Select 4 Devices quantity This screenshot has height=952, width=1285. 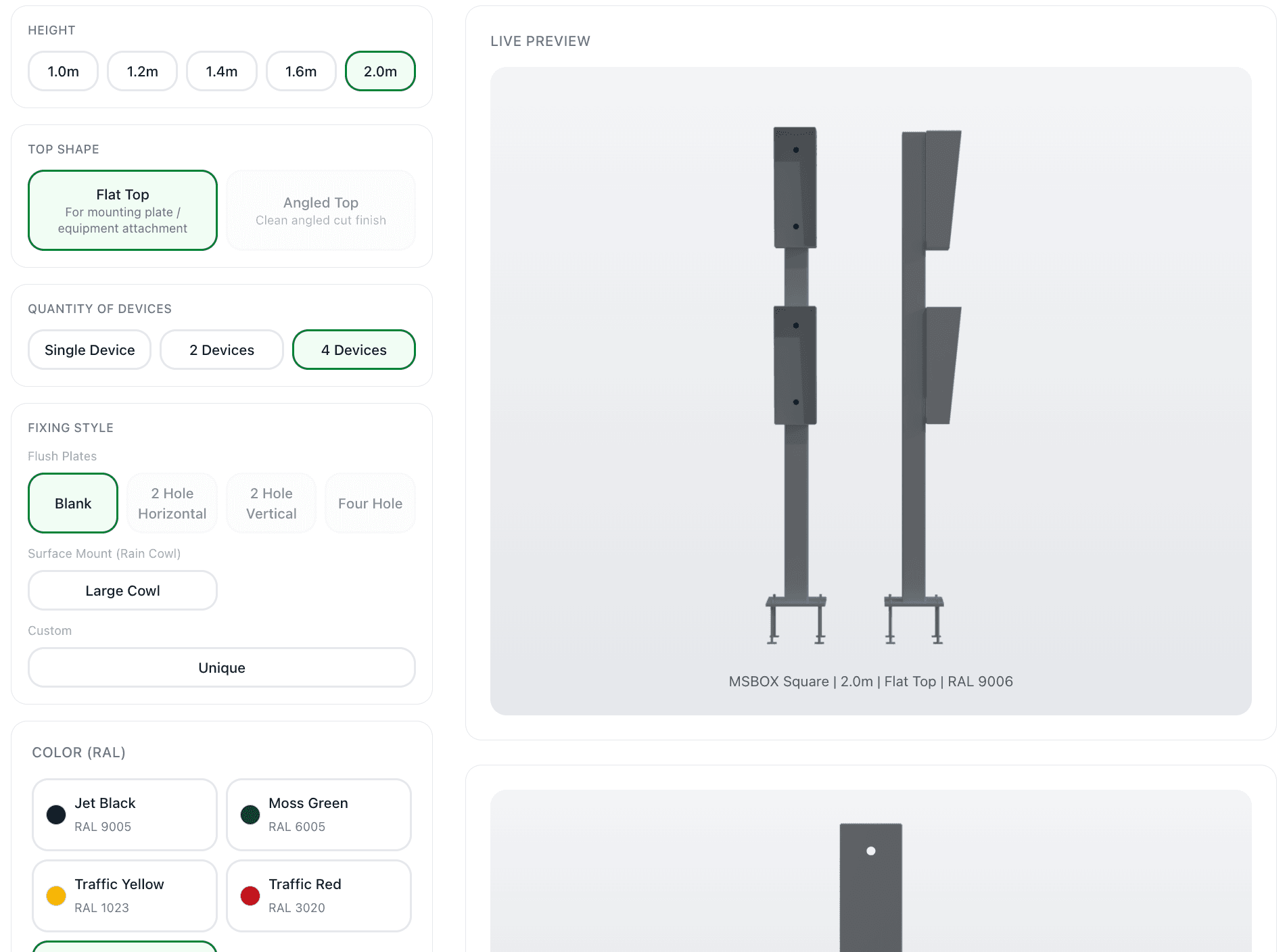click(354, 350)
